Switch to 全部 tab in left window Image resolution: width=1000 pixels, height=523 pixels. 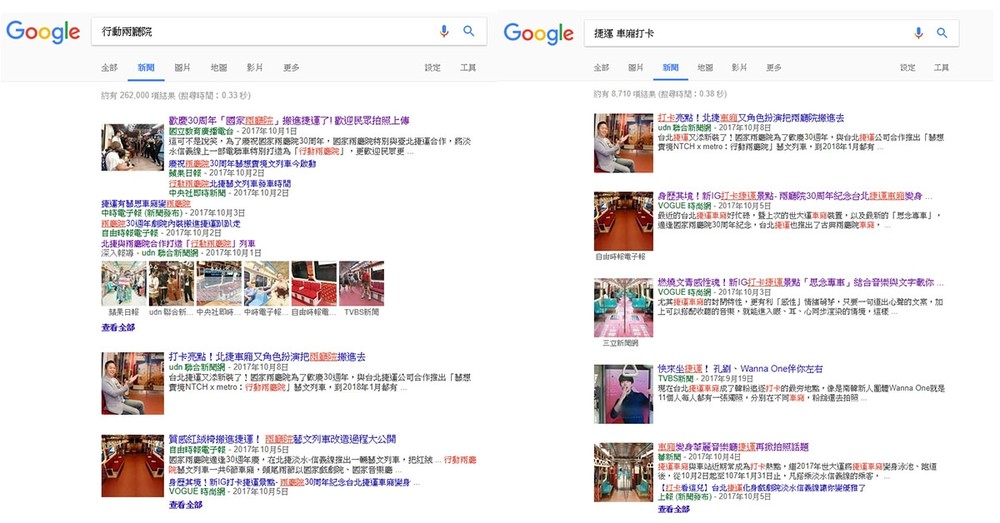click(x=109, y=68)
